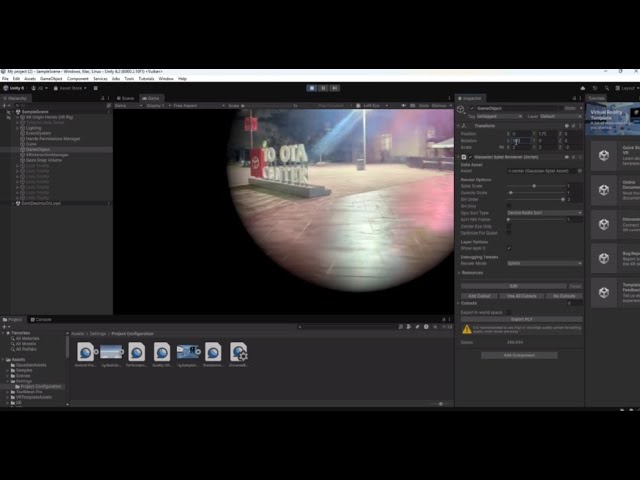Switch to the Console tab
This screenshot has height=480, width=640.
(x=41, y=320)
